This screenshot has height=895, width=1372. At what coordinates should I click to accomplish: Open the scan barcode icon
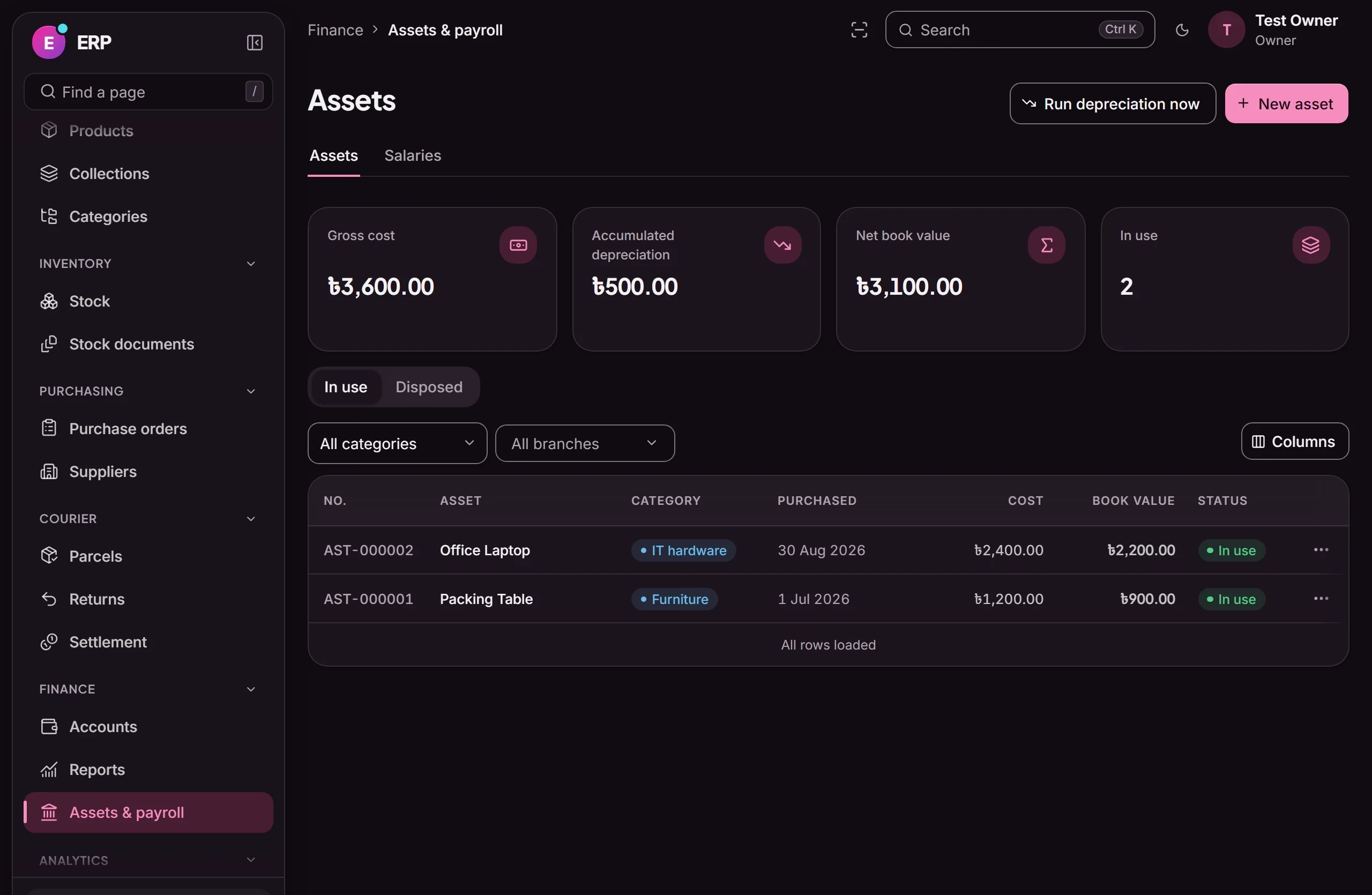pyautogui.click(x=859, y=30)
